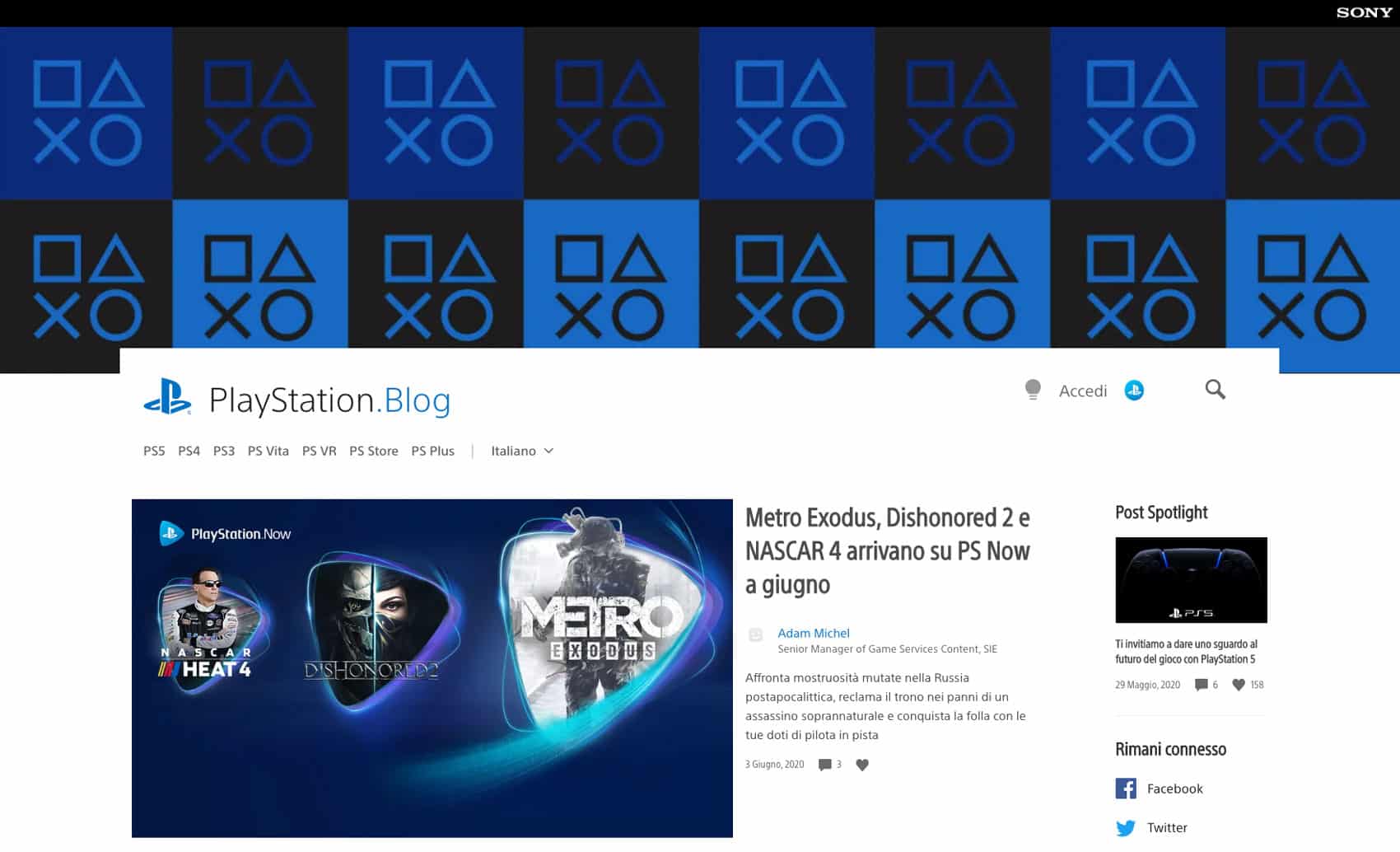Toggle the lightbulb theme icon
The height and width of the screenshot is (852, 1400).
click(x=1033, y=390)
